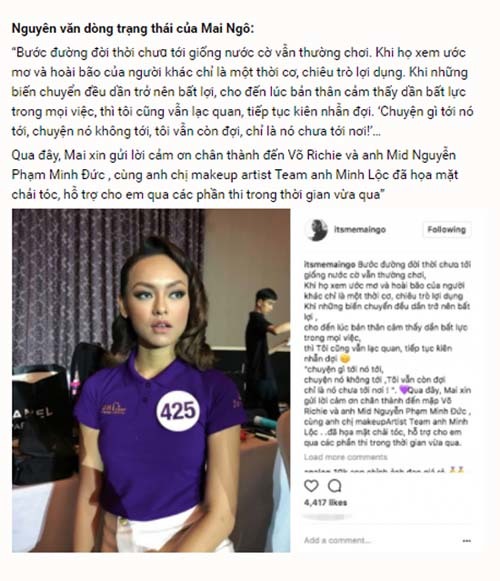
Task: Click the photo of contestant 425
Action: [x=151, y=381]
